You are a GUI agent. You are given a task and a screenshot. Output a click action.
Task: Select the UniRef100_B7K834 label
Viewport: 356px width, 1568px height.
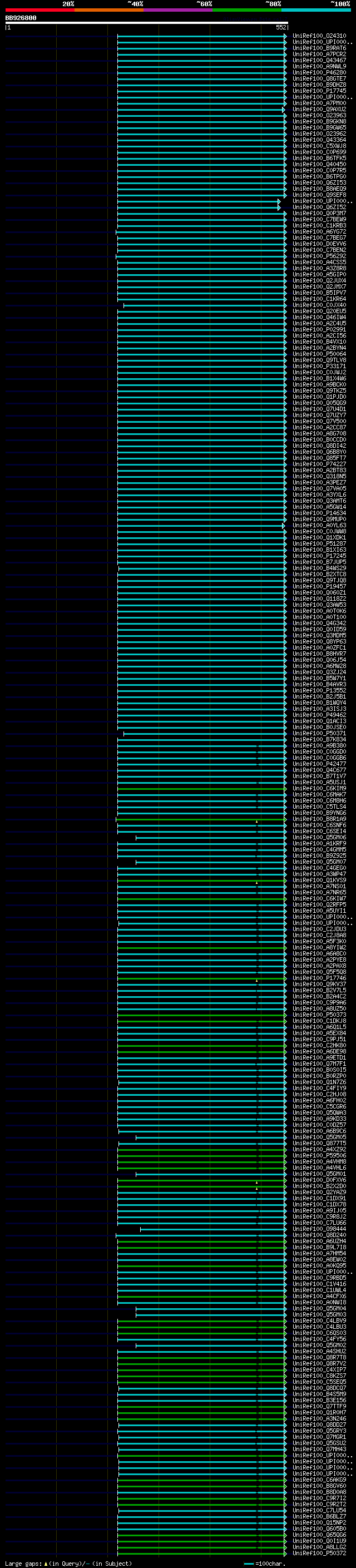pos(319,740)
